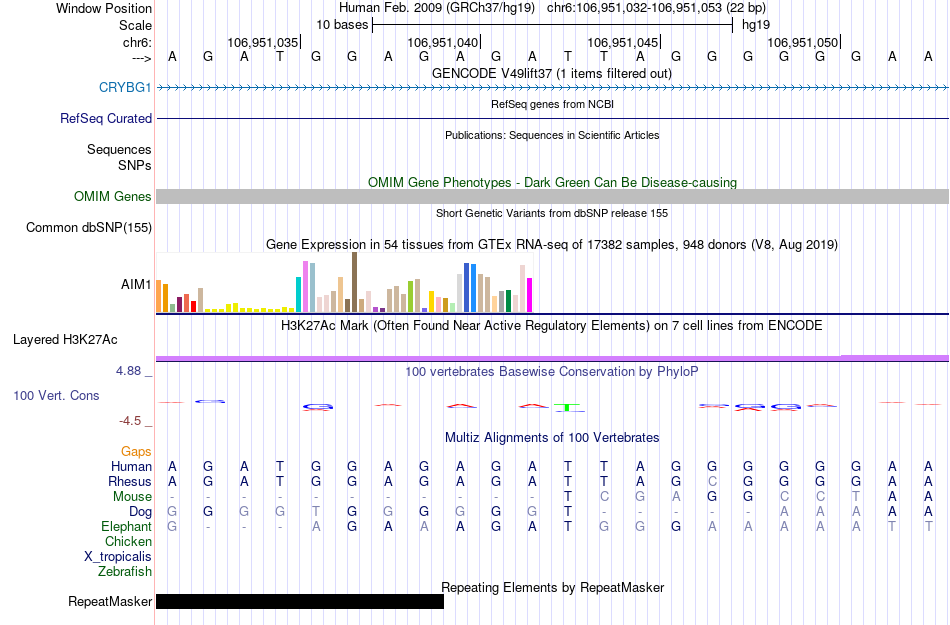
Task: Select the 100 Vert. Cons label
Action: click(x=56, y=395)
